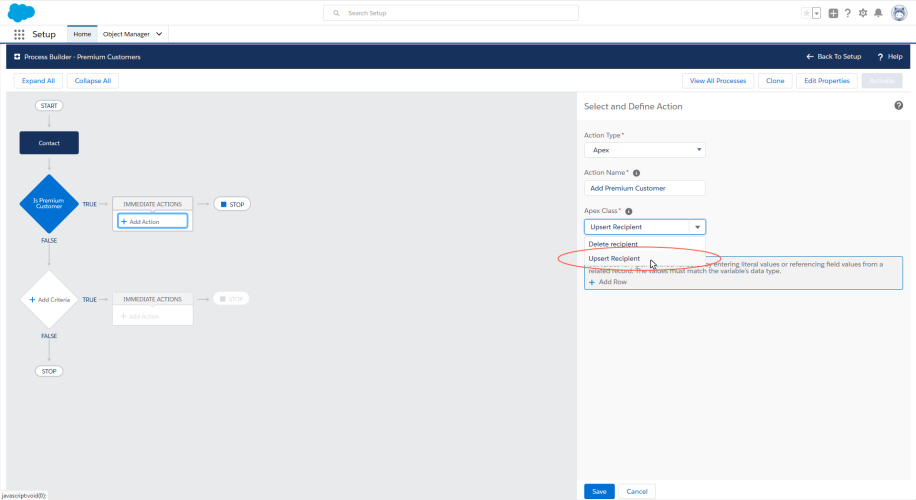Open the favorites list dropdown arrow
Image resolution: width=916 pixels, height=500 pixels.
click(x=817, y=13)
